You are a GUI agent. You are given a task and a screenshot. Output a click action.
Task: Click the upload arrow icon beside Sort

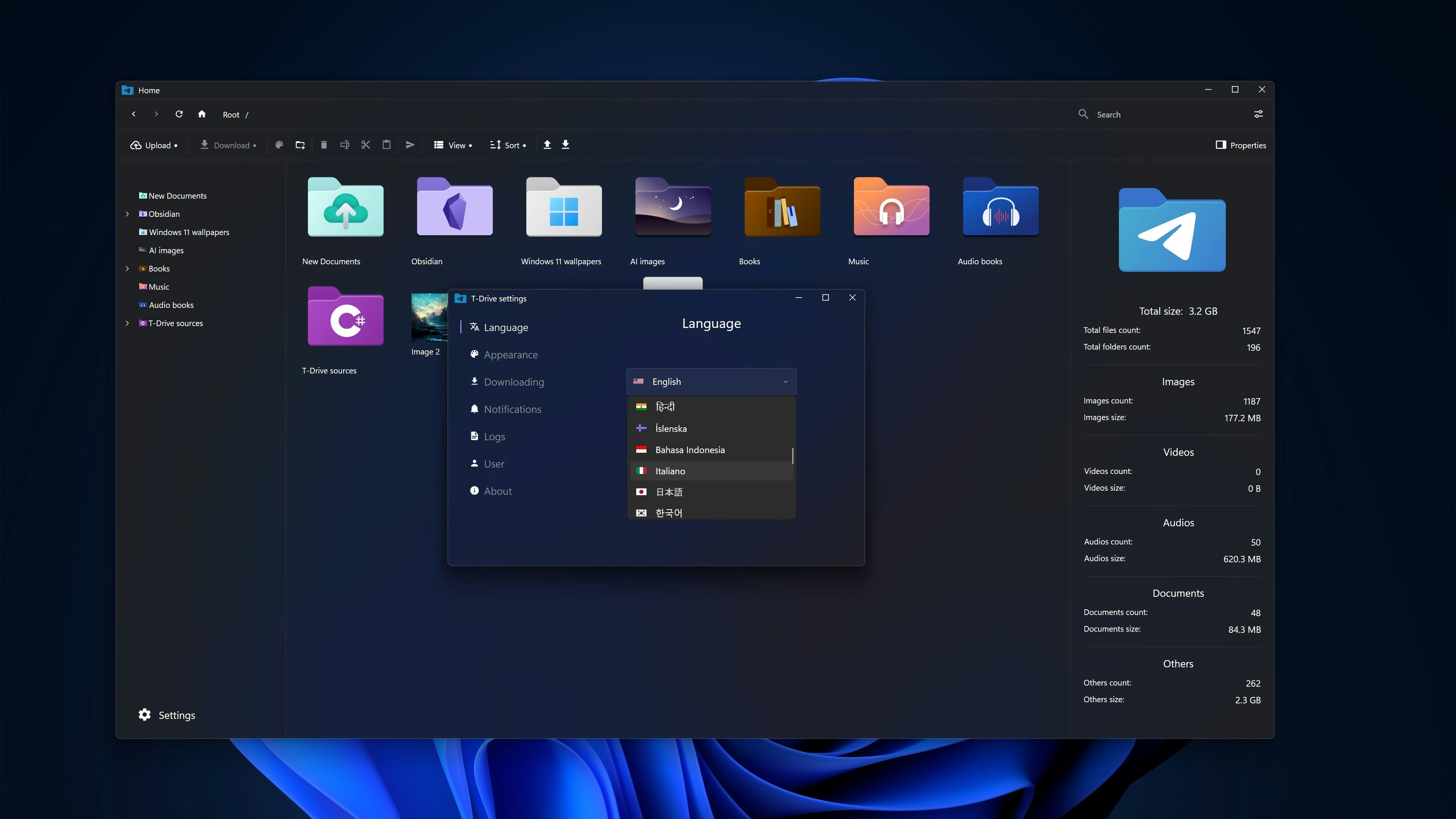(x=547, y=145)
